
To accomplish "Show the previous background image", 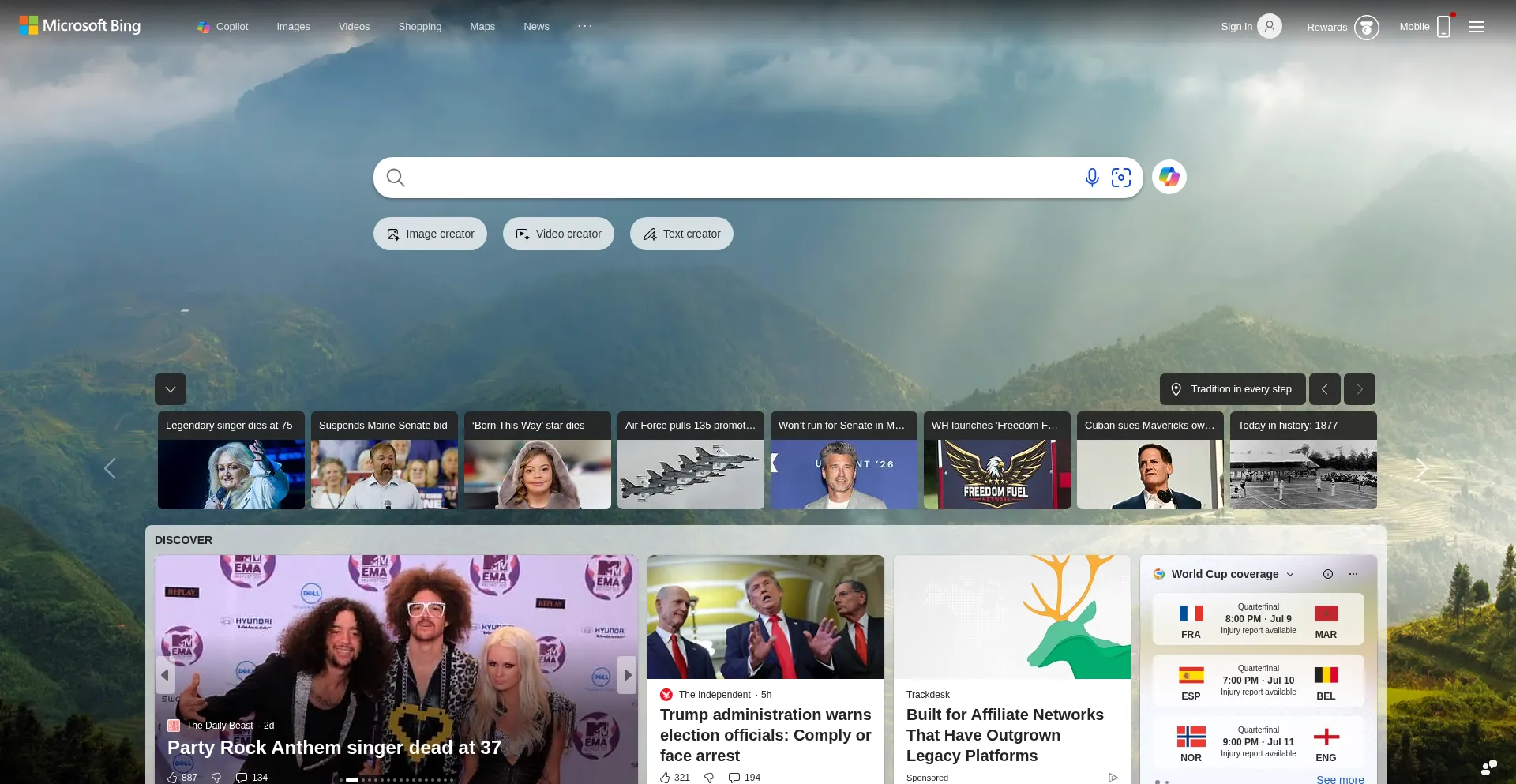I will (x=1325, y=389).
